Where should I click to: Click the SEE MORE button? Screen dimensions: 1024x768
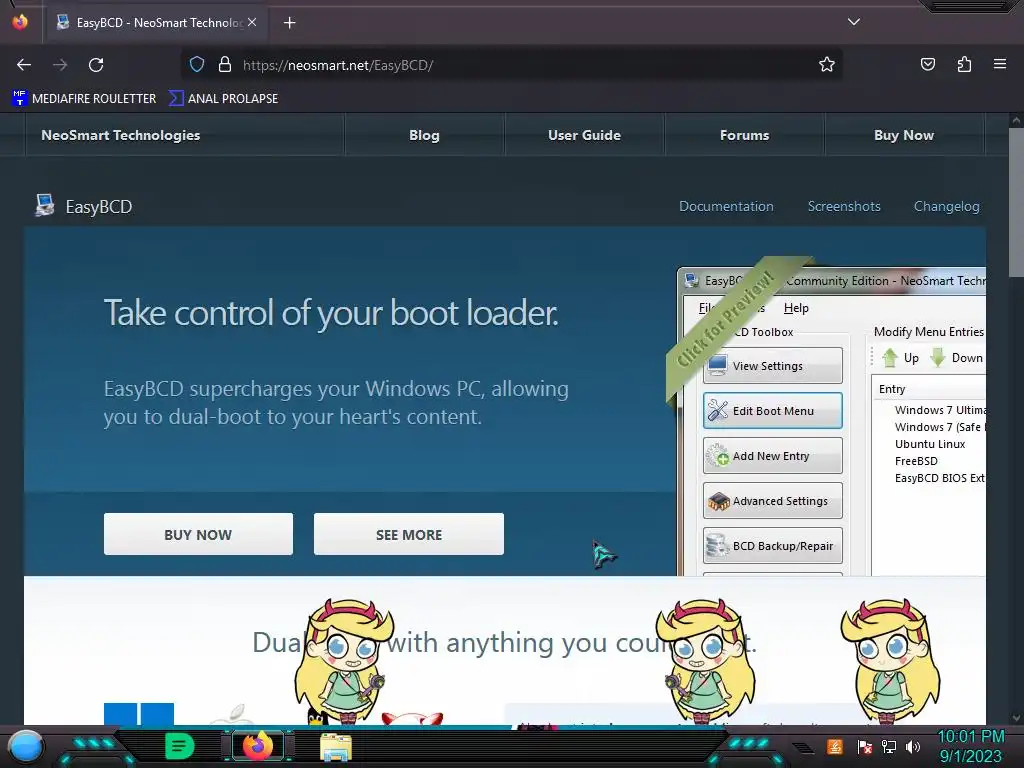coord(409,534)
